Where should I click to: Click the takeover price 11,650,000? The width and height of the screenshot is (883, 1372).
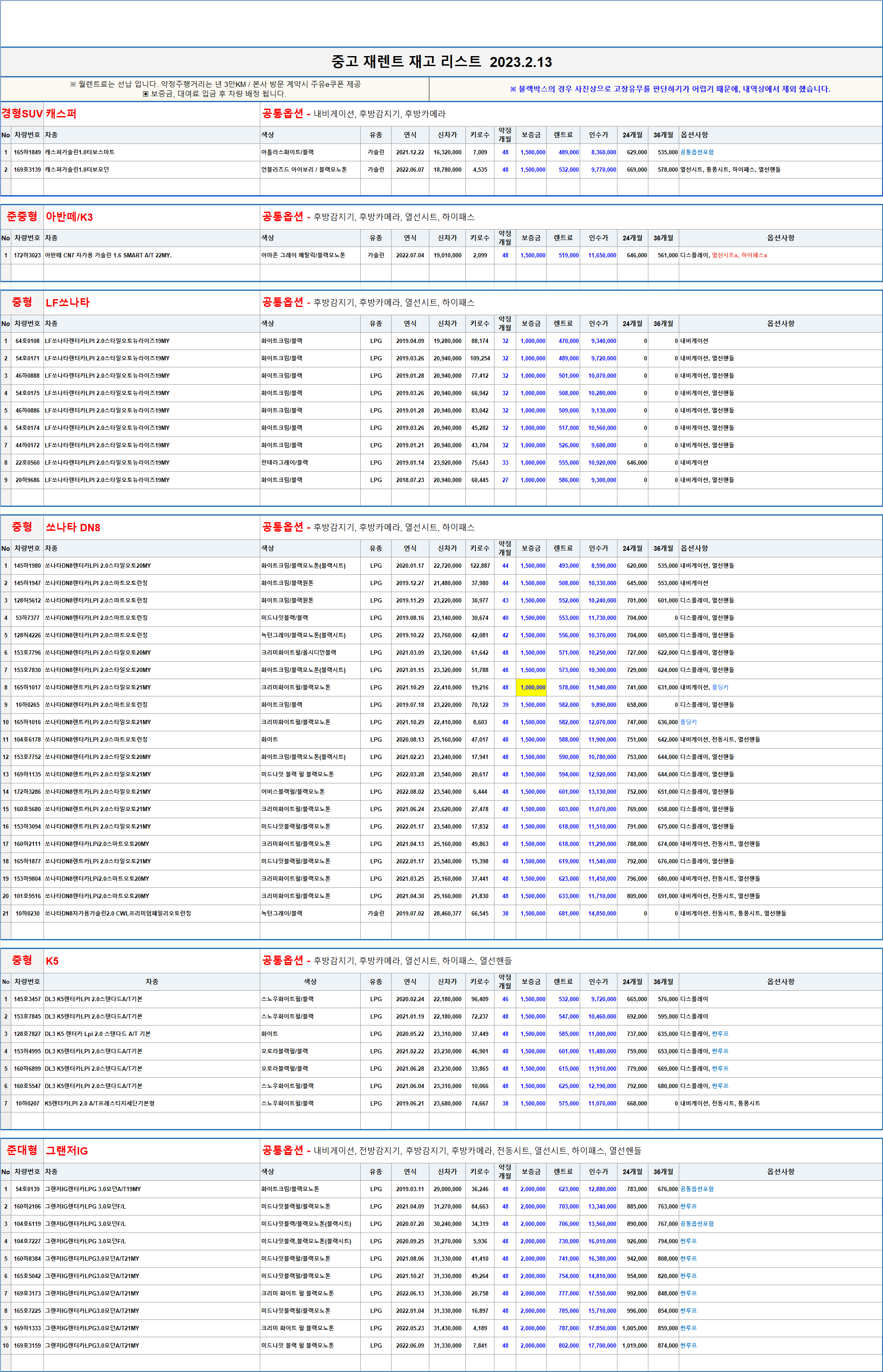coord(602,255)
